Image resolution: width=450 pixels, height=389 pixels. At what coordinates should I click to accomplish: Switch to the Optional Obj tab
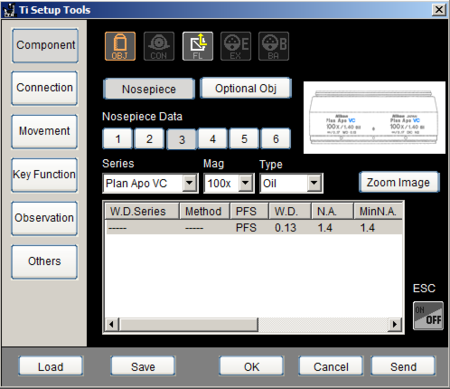(246, 88)
